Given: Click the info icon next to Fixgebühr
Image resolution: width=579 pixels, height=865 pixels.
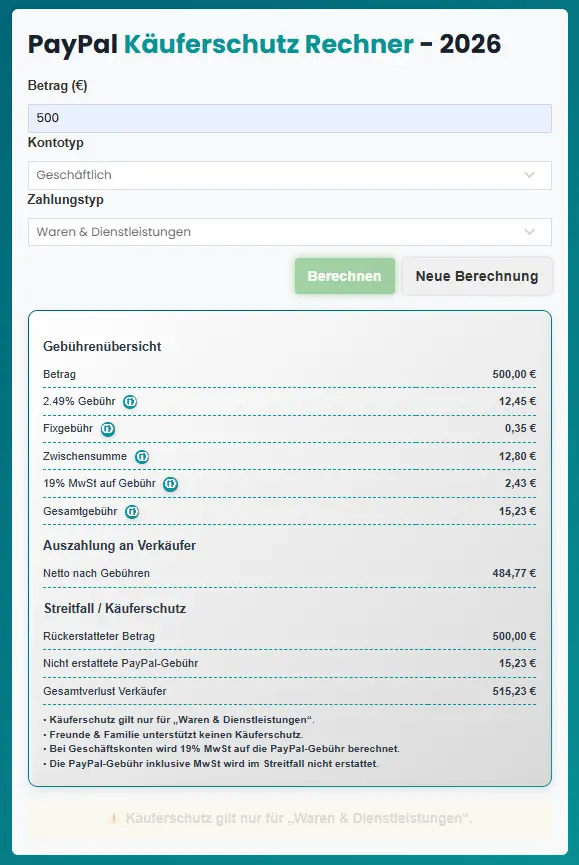Looking at the screenshot, I should [x=107, y=428].
